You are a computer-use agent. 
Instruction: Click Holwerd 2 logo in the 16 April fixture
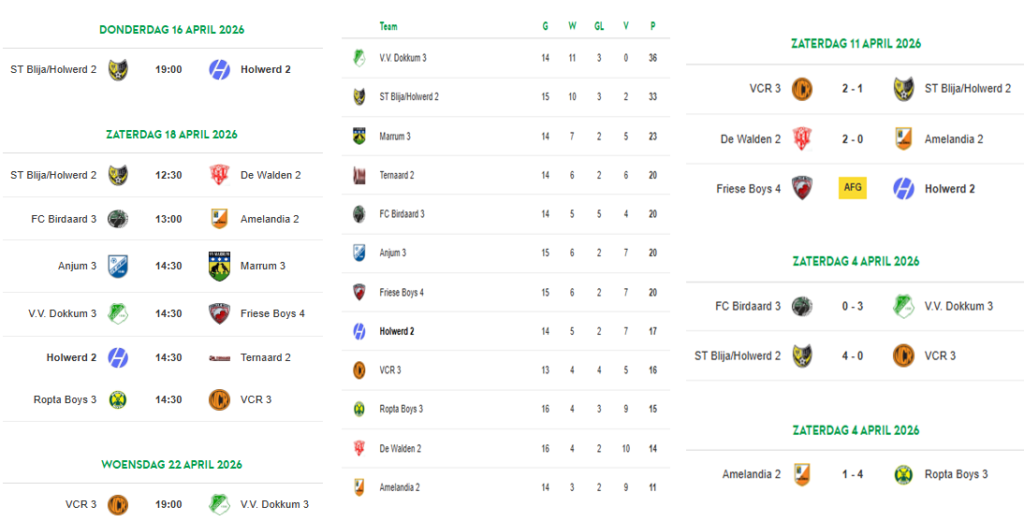click(x=219, y=70)
